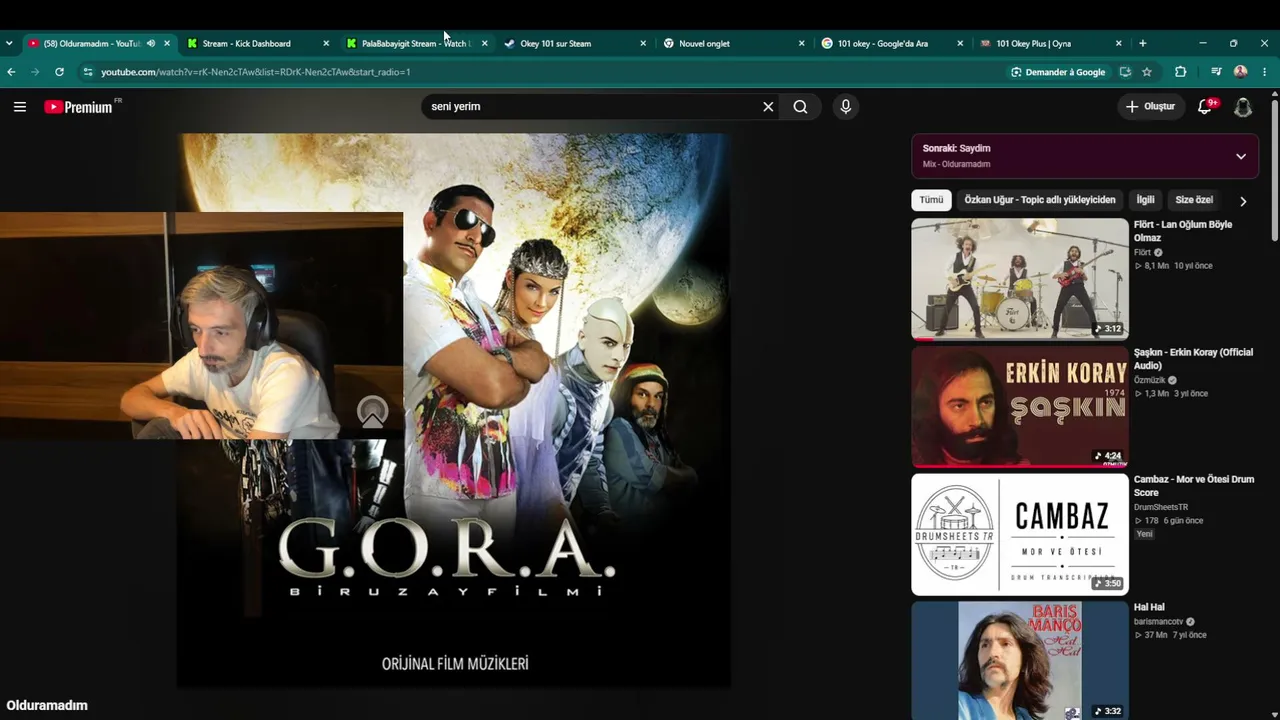This screenshot has height=720, width=1280.
Task: Open the YouTube account avatar menu
Action: click(1243, 107)
